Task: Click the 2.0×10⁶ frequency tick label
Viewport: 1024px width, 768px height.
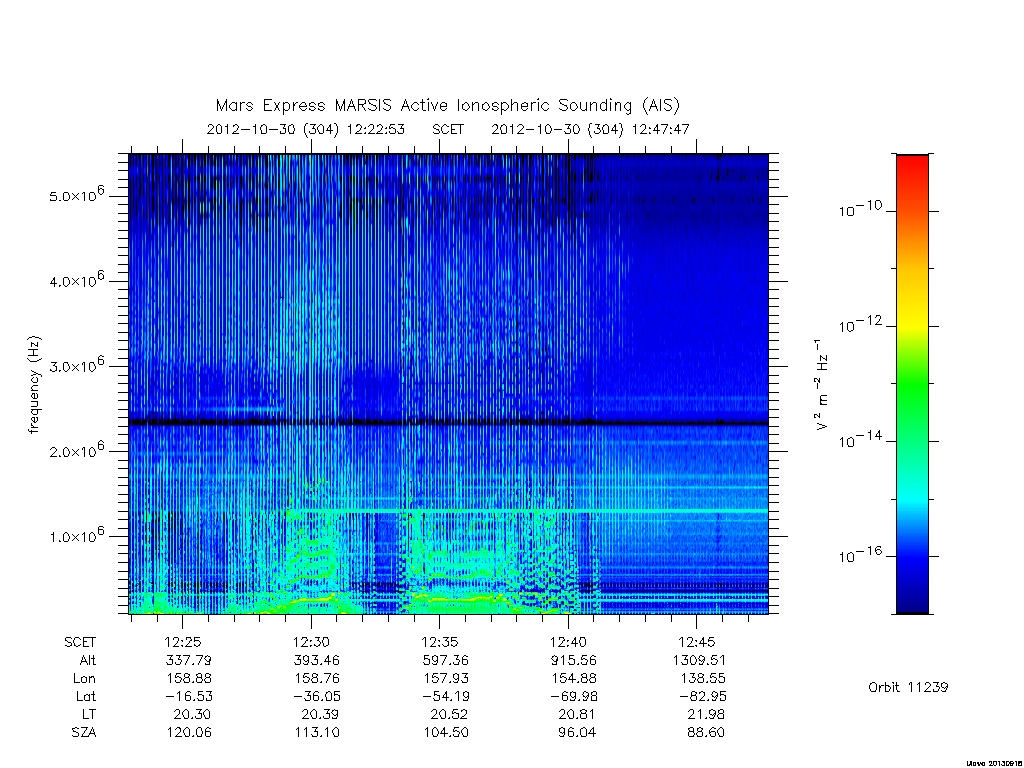Action: [x=76, y=450]
